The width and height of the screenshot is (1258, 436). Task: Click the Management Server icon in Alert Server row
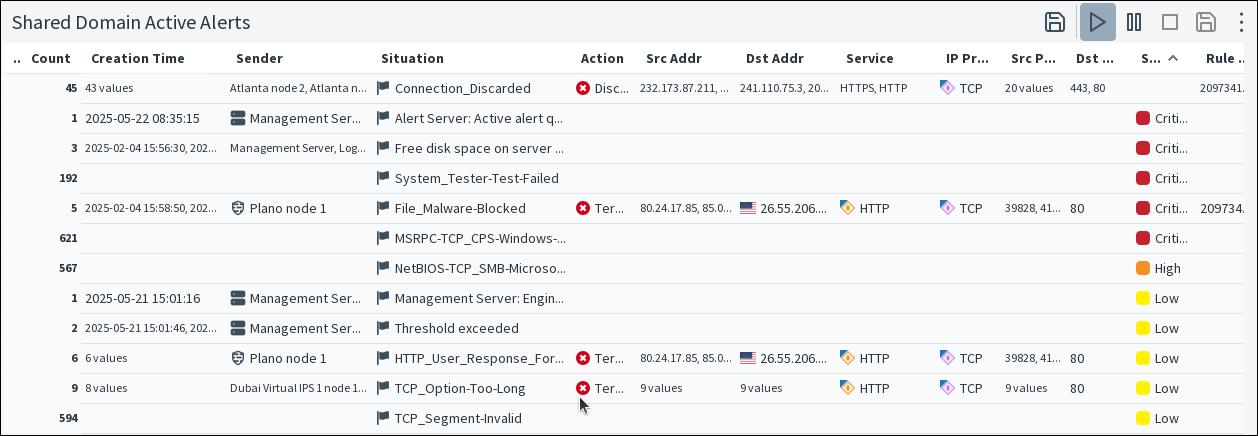click(x=238, y=118)
